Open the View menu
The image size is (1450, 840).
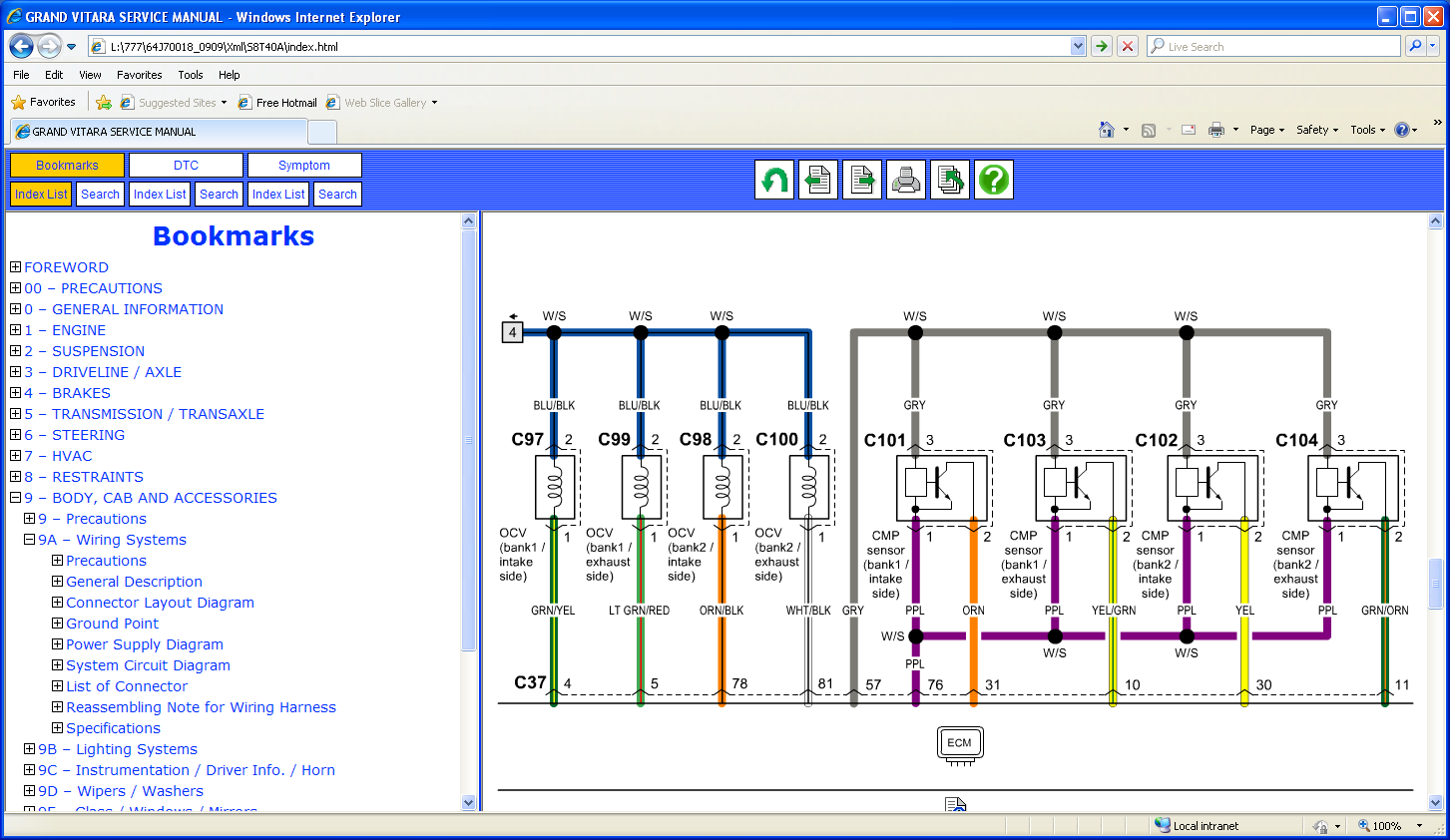(x=90, y=75)
